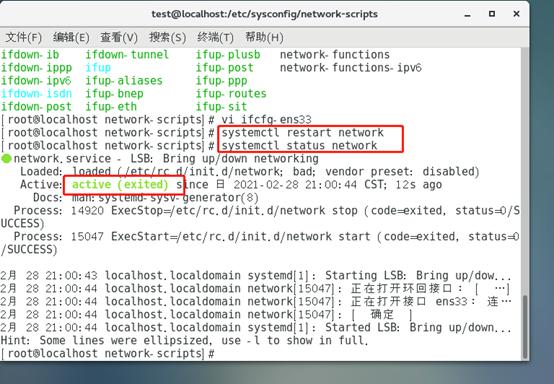Select the text ifdown-ippp

point(36,68)
